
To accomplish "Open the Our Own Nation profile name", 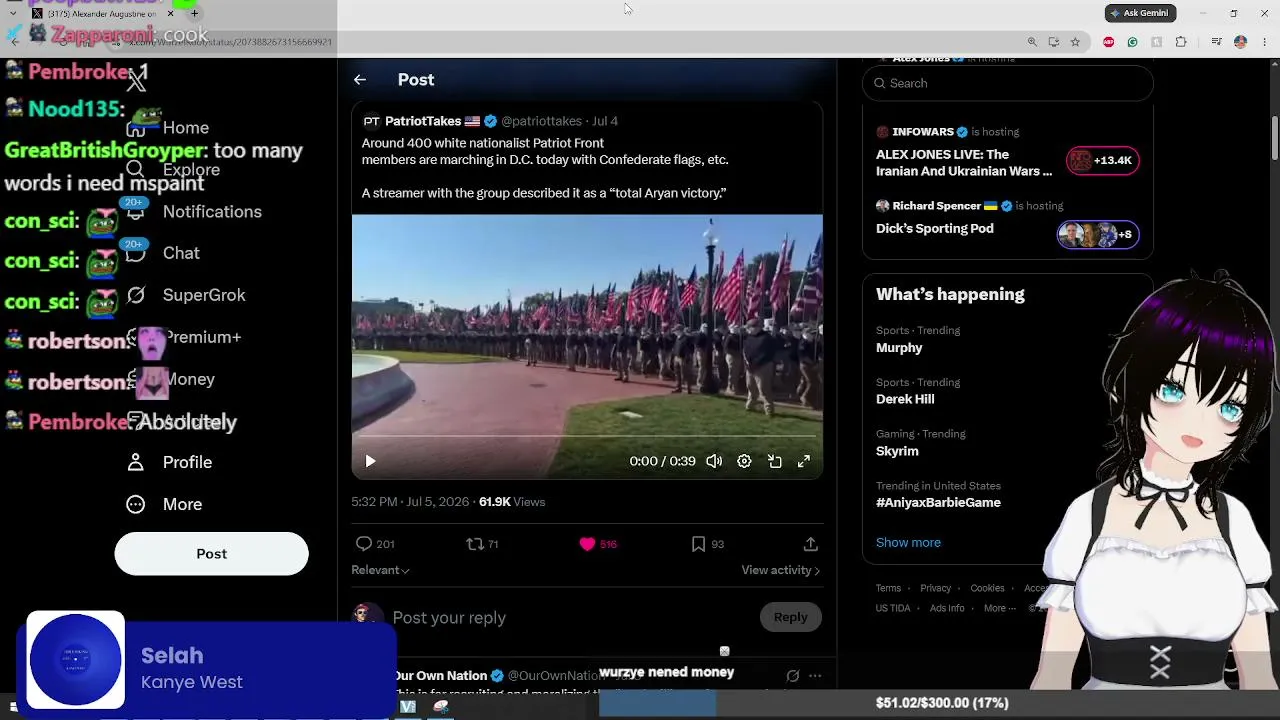I will click(x=440, y=676).
